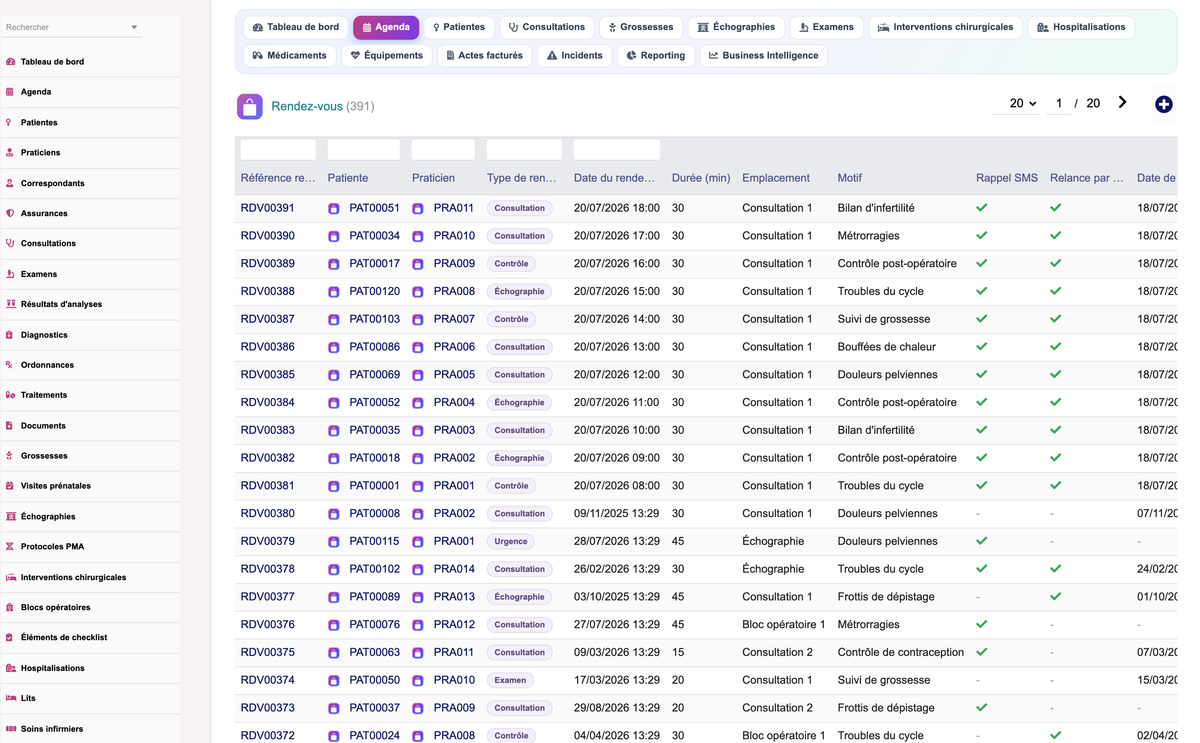Click Rappel SMS checkmark for RDV00385
The height and width of the screenshot is (743, 1200).
[x=982, y=375]
